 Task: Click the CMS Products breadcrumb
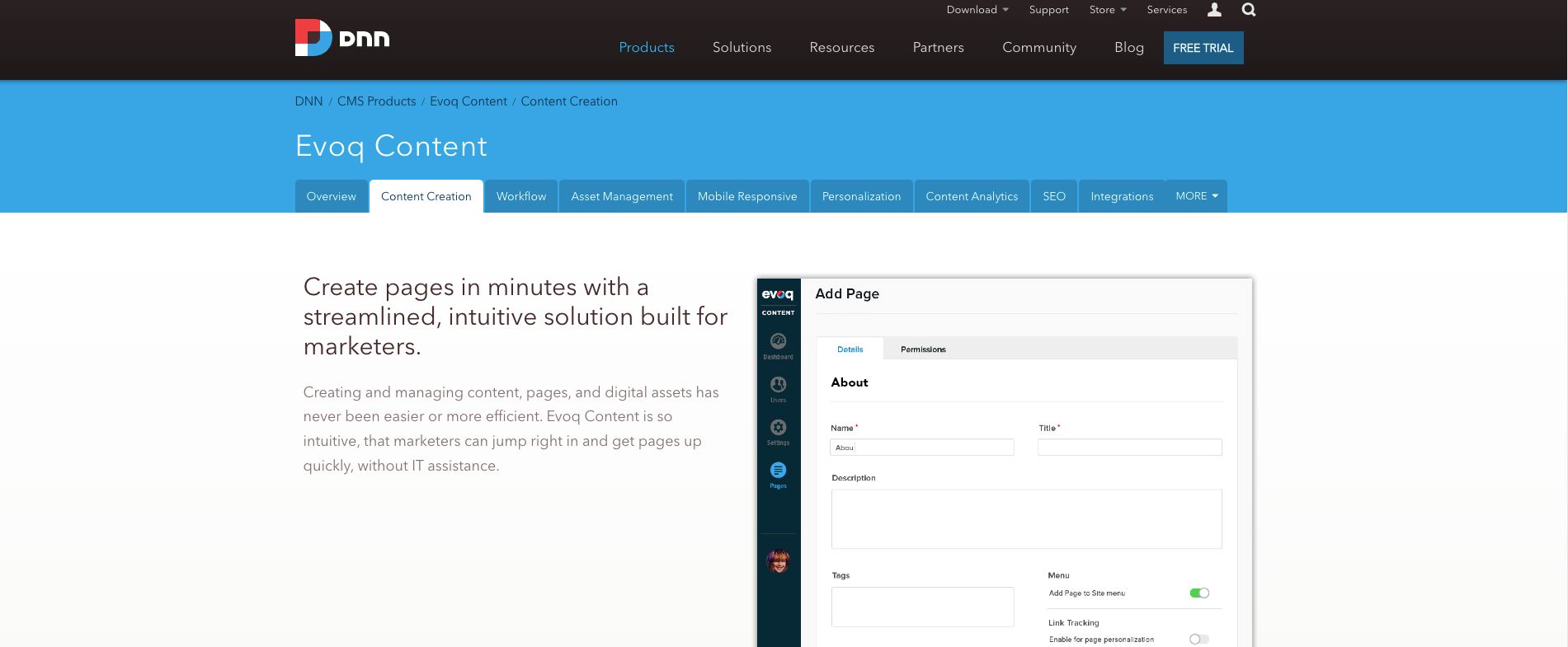tap(376, 101)
